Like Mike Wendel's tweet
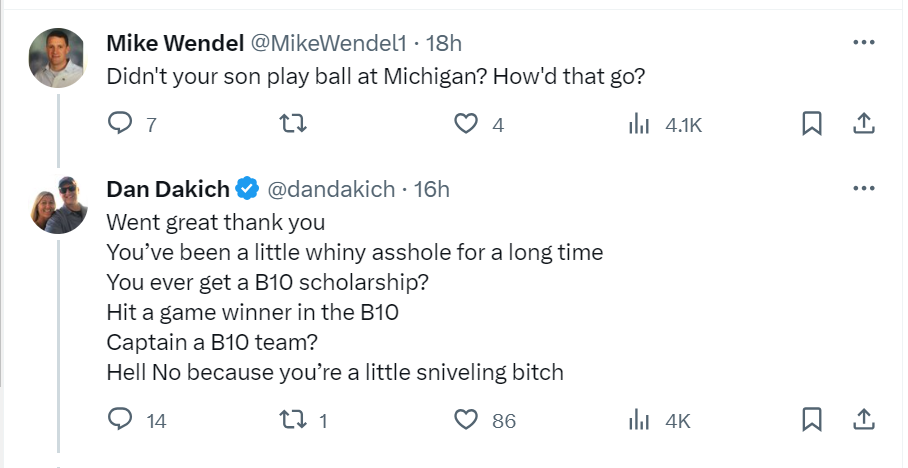908x468 pixels. (465, 124)
